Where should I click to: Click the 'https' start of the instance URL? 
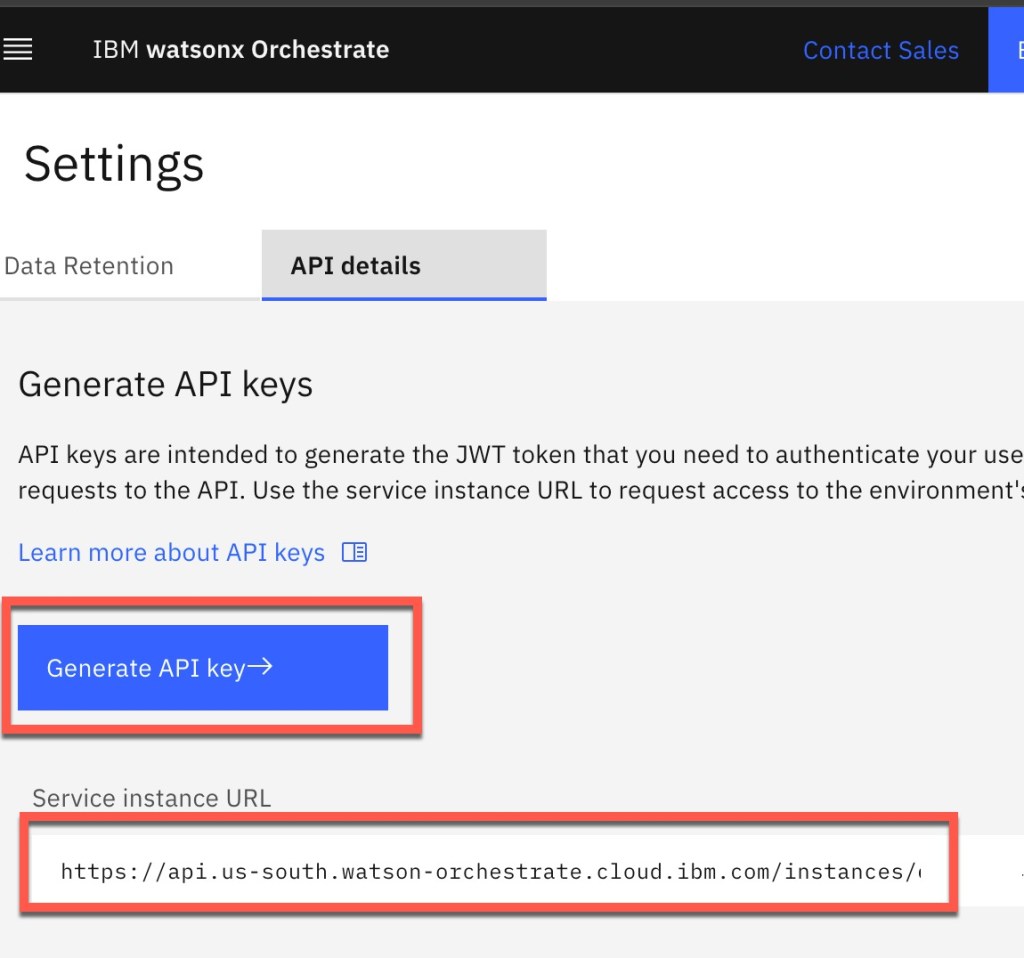click(85, 872)
